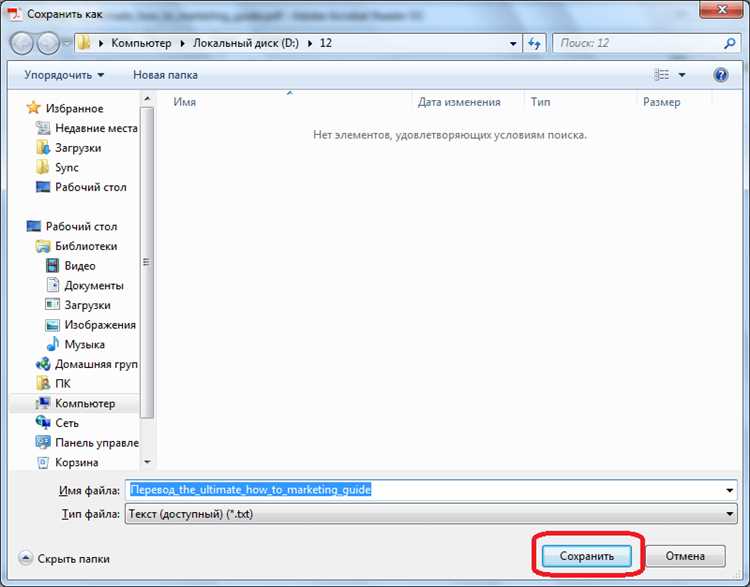Click the Документы library icon

click(x=52, y=285)
